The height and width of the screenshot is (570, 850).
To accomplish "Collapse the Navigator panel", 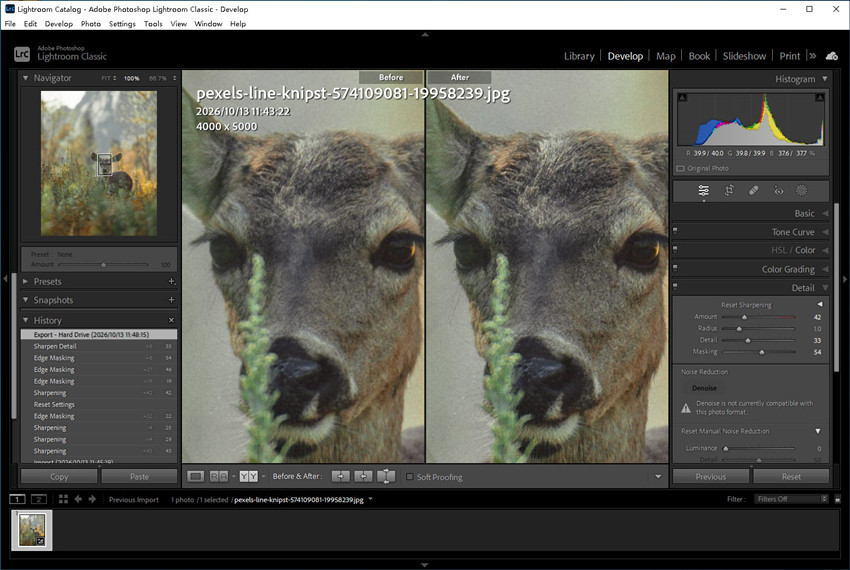I will pyautogui.click(x=25, y=78).
